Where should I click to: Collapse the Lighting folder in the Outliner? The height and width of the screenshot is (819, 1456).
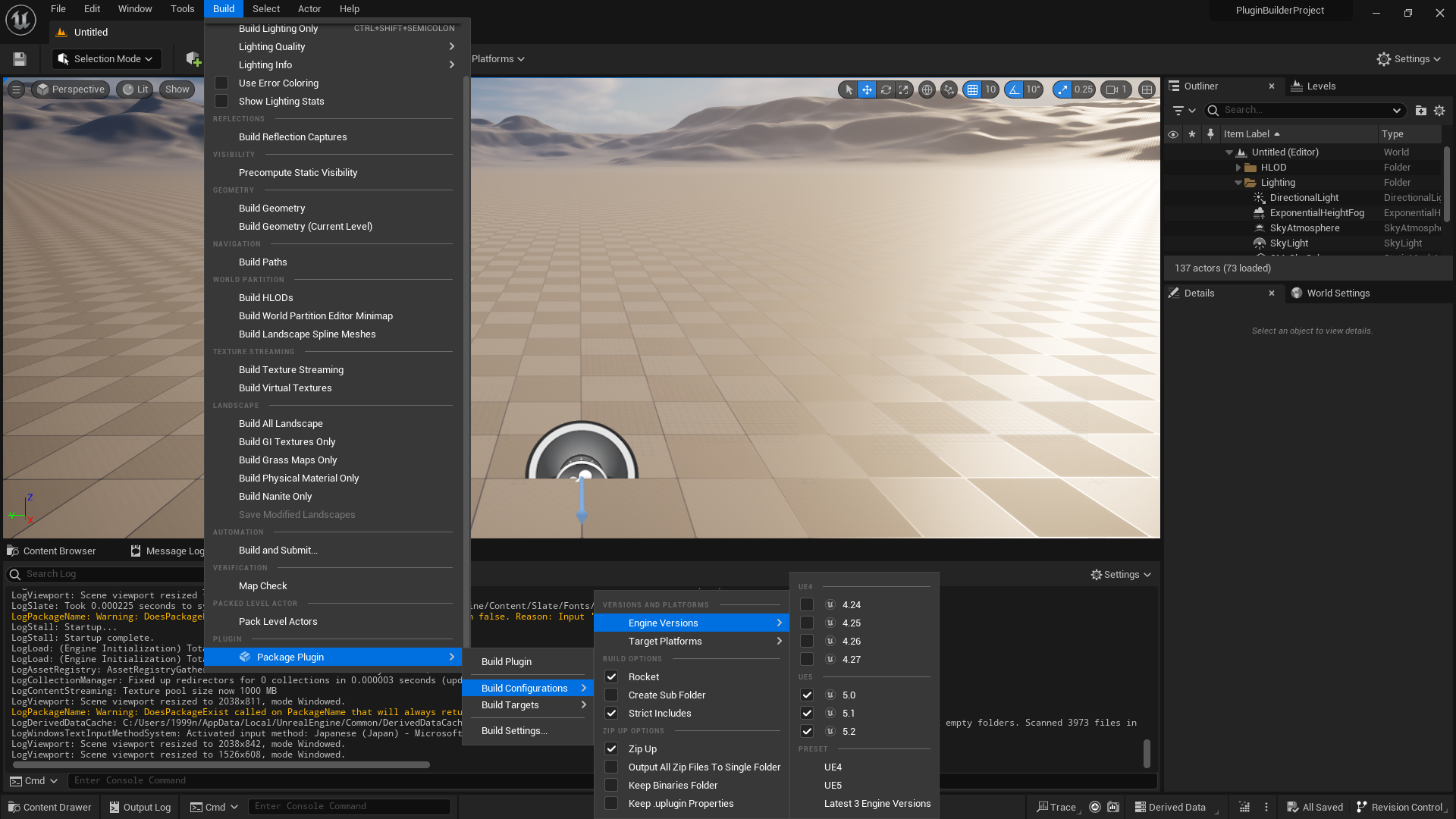[x=1239, y=182]
